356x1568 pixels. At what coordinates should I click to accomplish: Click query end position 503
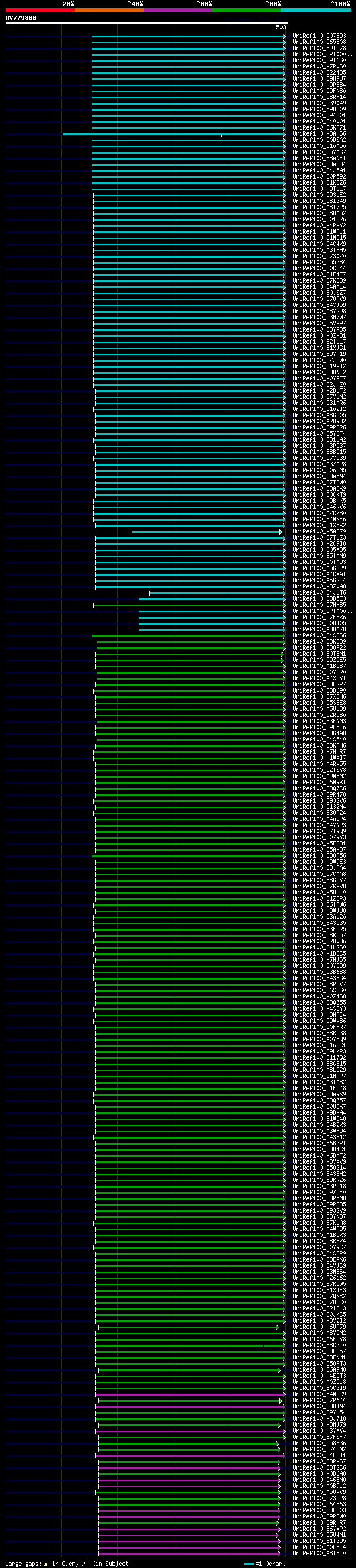[x=280, y=27]
